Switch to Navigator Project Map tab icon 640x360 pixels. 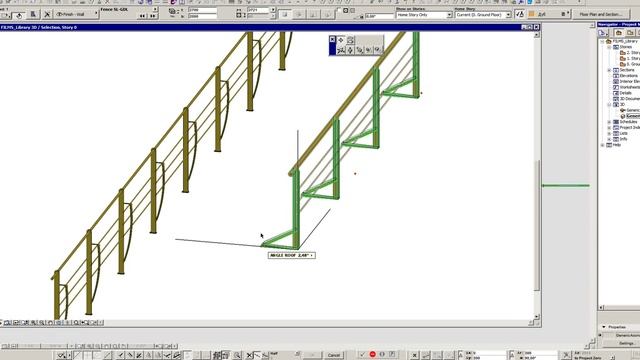[x=619, y=33]
